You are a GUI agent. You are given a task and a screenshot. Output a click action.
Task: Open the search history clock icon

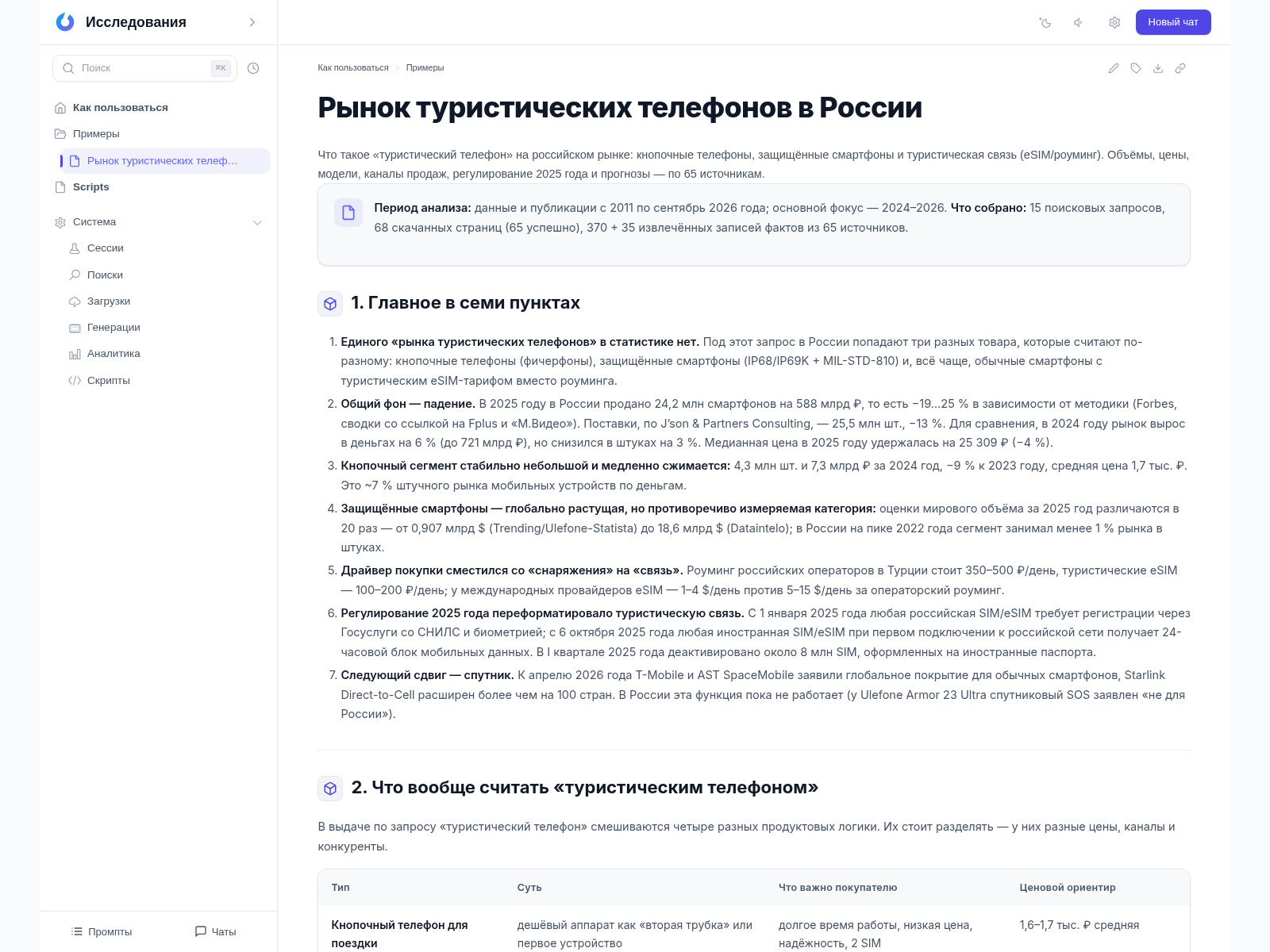click(x=253, y=68)
